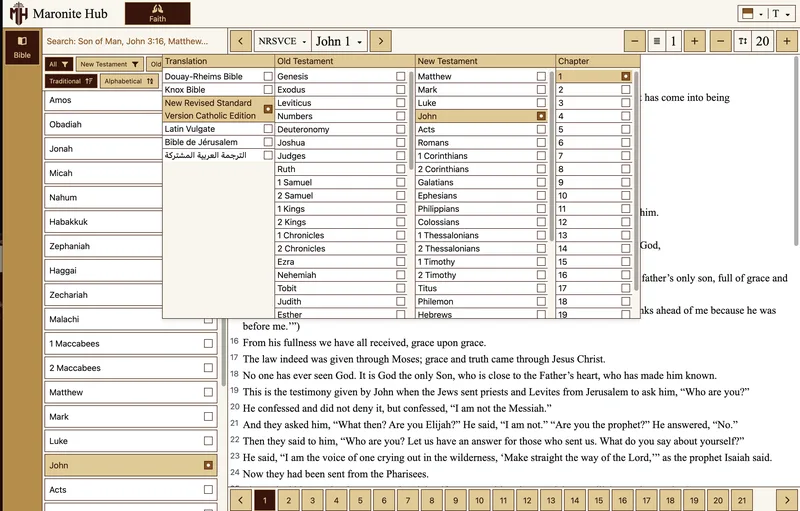This screenshot has width=800, height=511.
Task: Tick 1 Maccabees checkbox in book list
Action: (208, 344)
